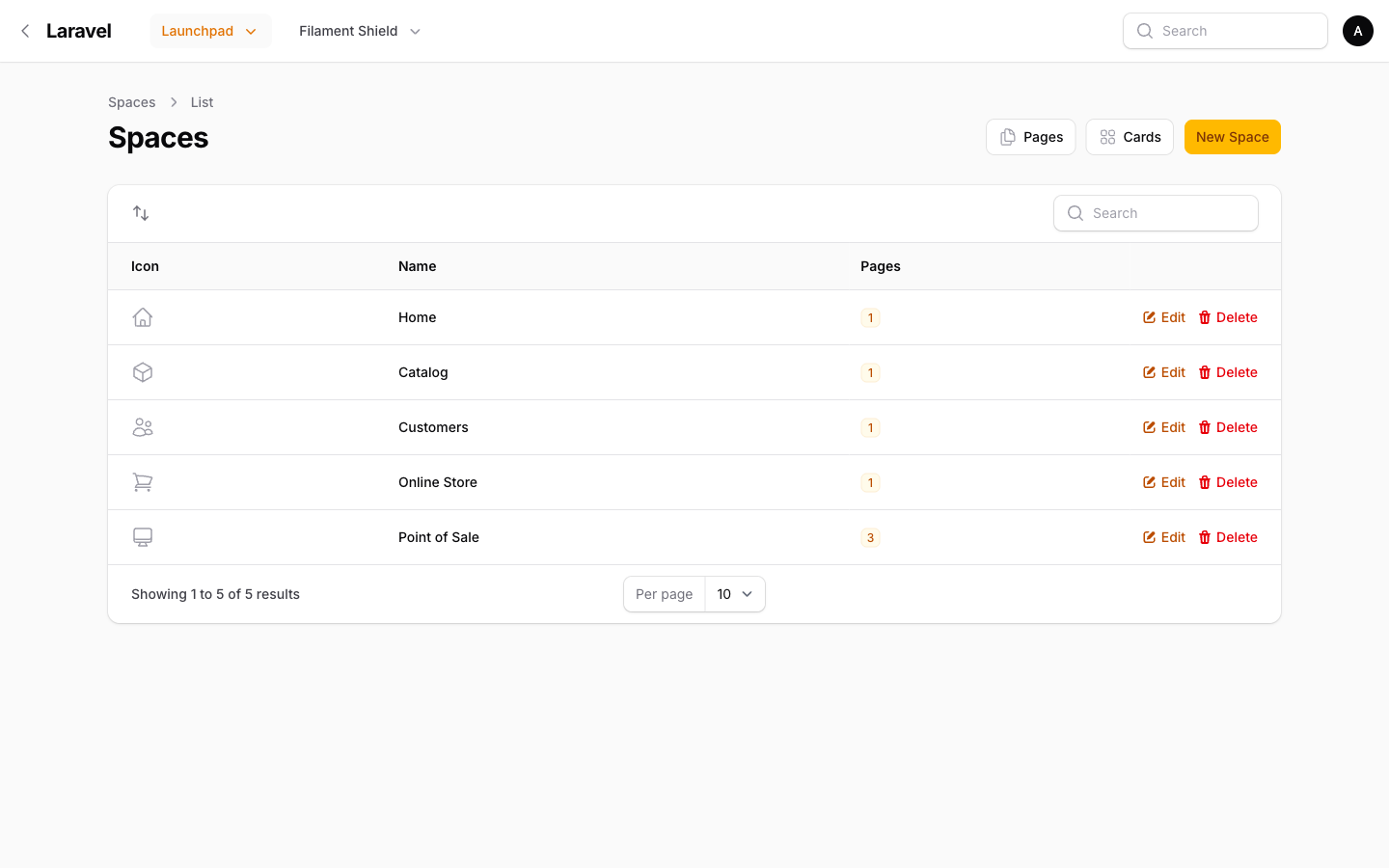
Task: Edit the Catalog space
Action: (1164, 372)
